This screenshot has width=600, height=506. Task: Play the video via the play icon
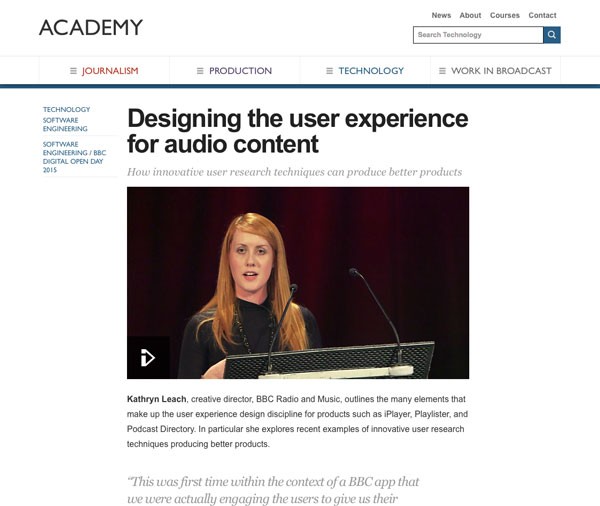coord(148,357)
